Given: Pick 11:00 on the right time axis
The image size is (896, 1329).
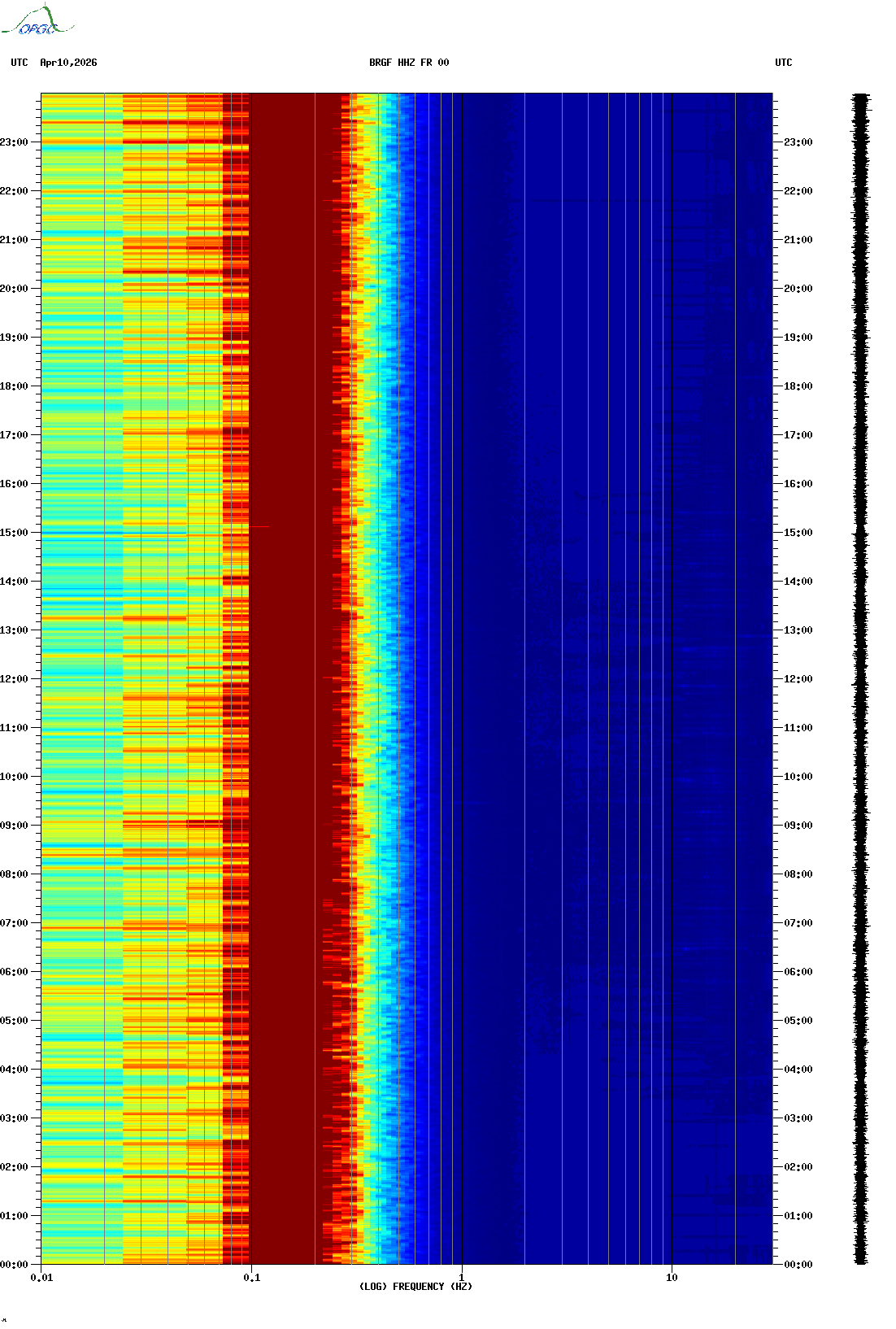Looking at the screenshot, I should pos(798,728).
